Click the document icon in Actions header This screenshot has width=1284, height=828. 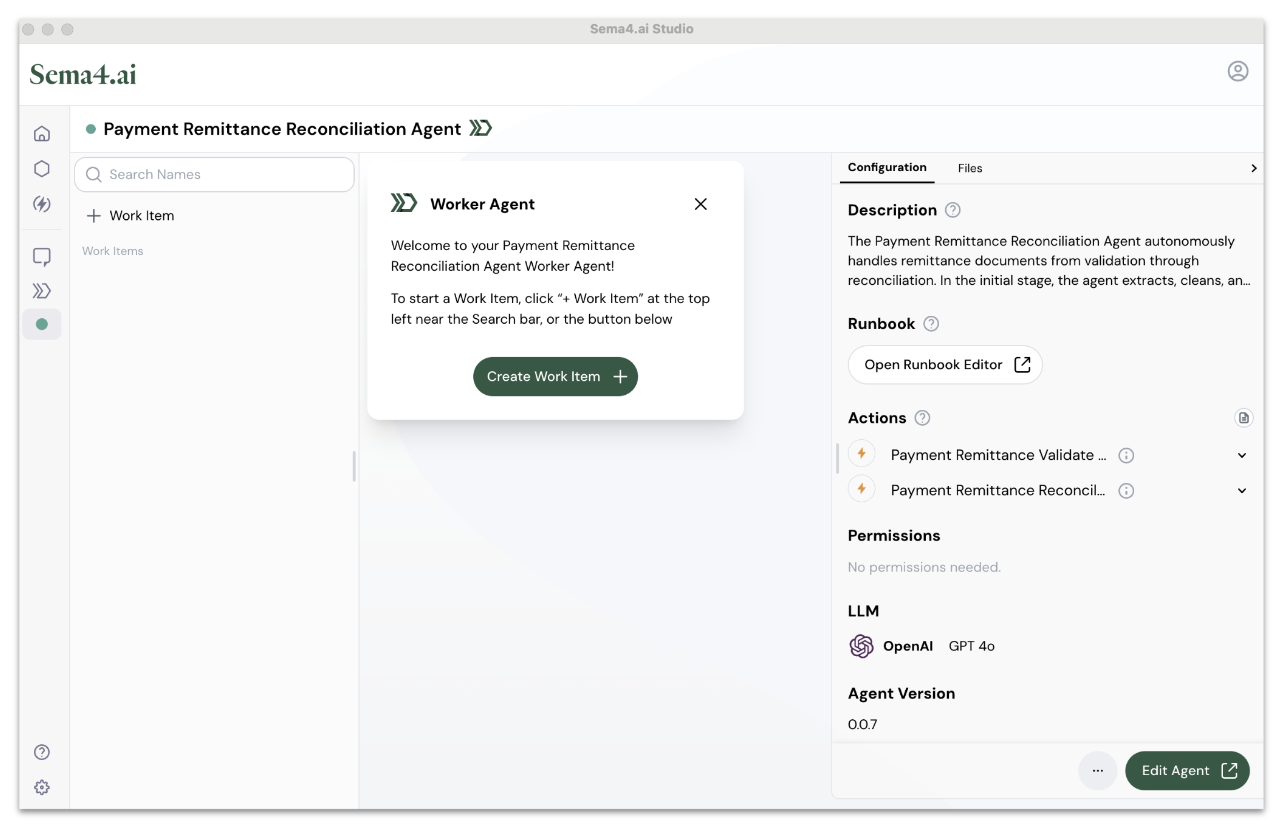click(1244, 418)
